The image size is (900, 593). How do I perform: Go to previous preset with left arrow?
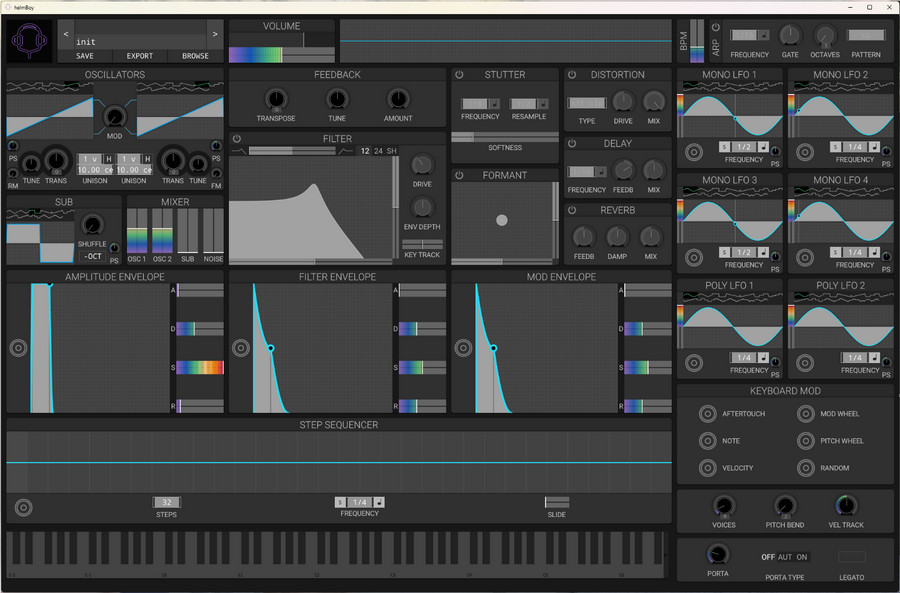[x=66, y=34]
